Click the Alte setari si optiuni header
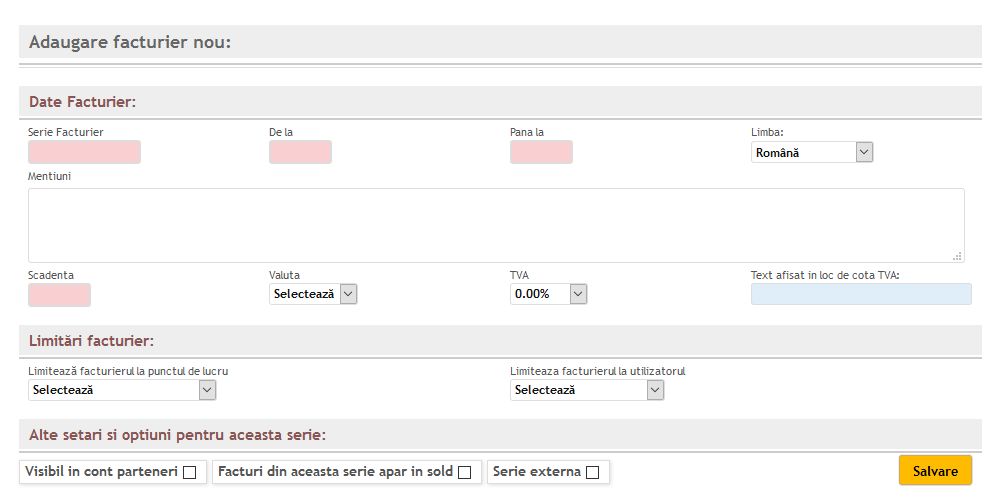 click(x=177, y=435)
